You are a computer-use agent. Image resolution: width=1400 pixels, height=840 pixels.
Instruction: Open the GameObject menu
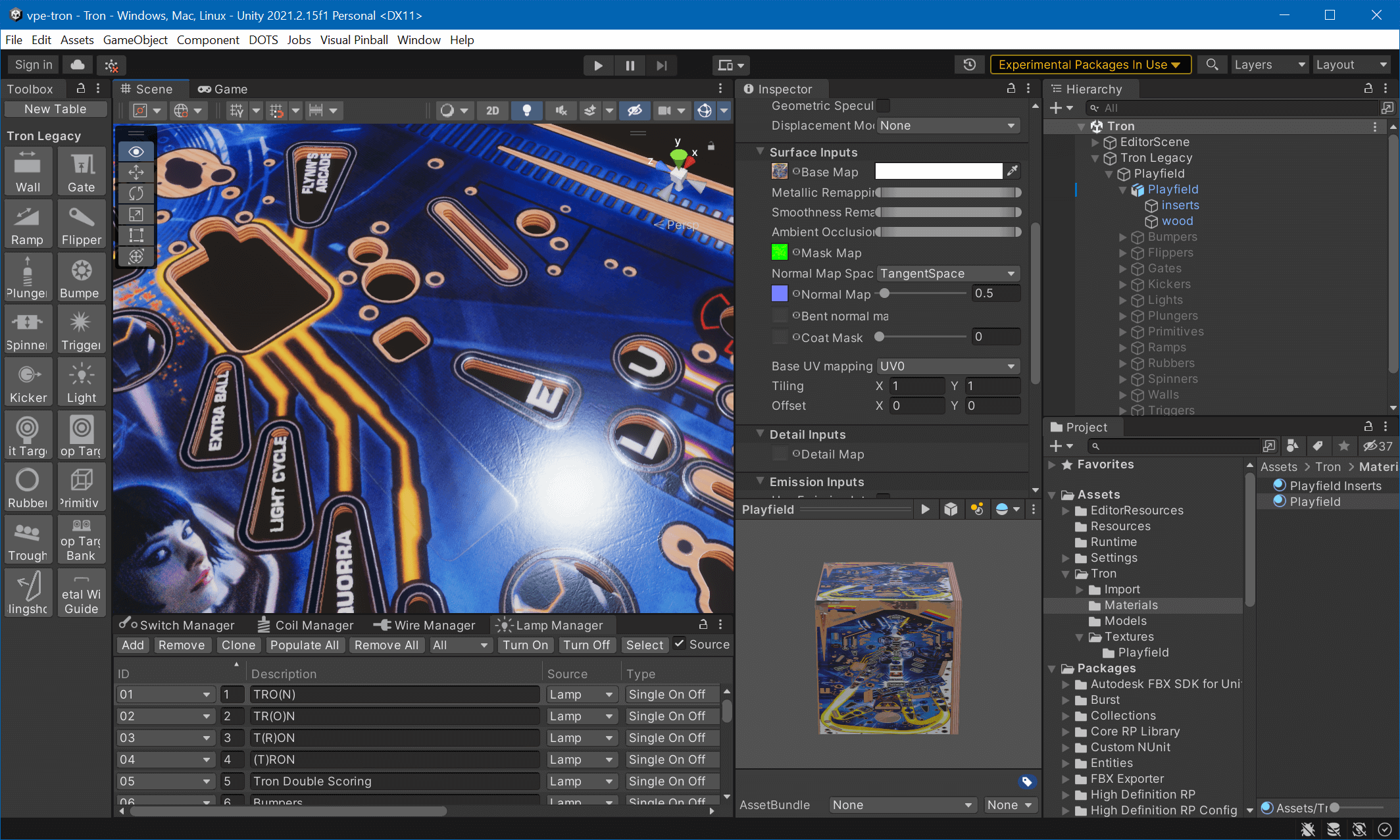(136, 40)
